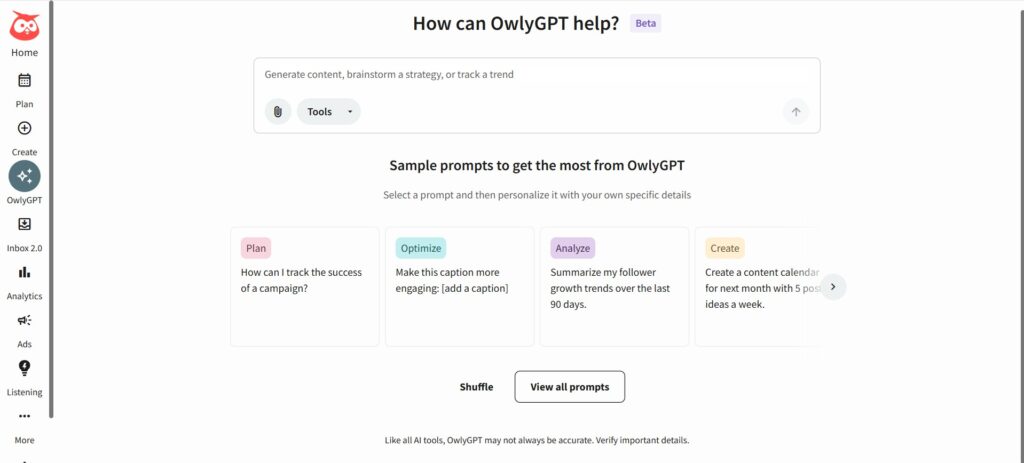The height and width of the screenshot is (463, 1024).
Task: Click the Hootsuite owl logo
Action: [x=24, y=24]
